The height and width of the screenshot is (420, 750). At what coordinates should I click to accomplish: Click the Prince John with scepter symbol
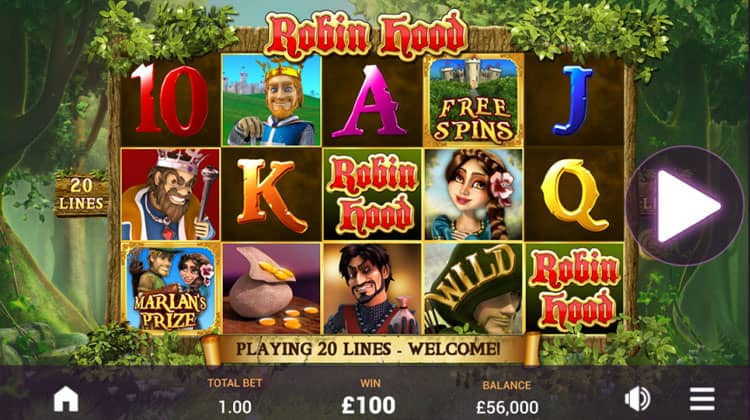click(x=171, y=194)
